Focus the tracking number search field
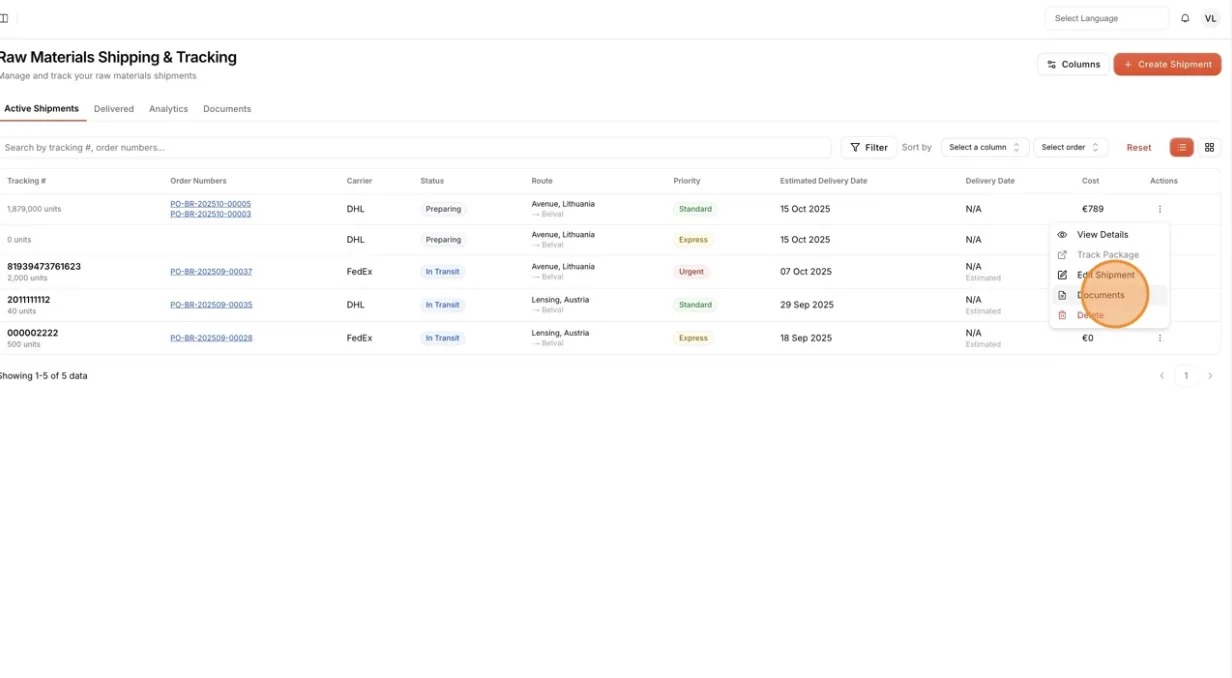Image resolution: width=1232 pixels, height=678 pixels. pos(415,147)
